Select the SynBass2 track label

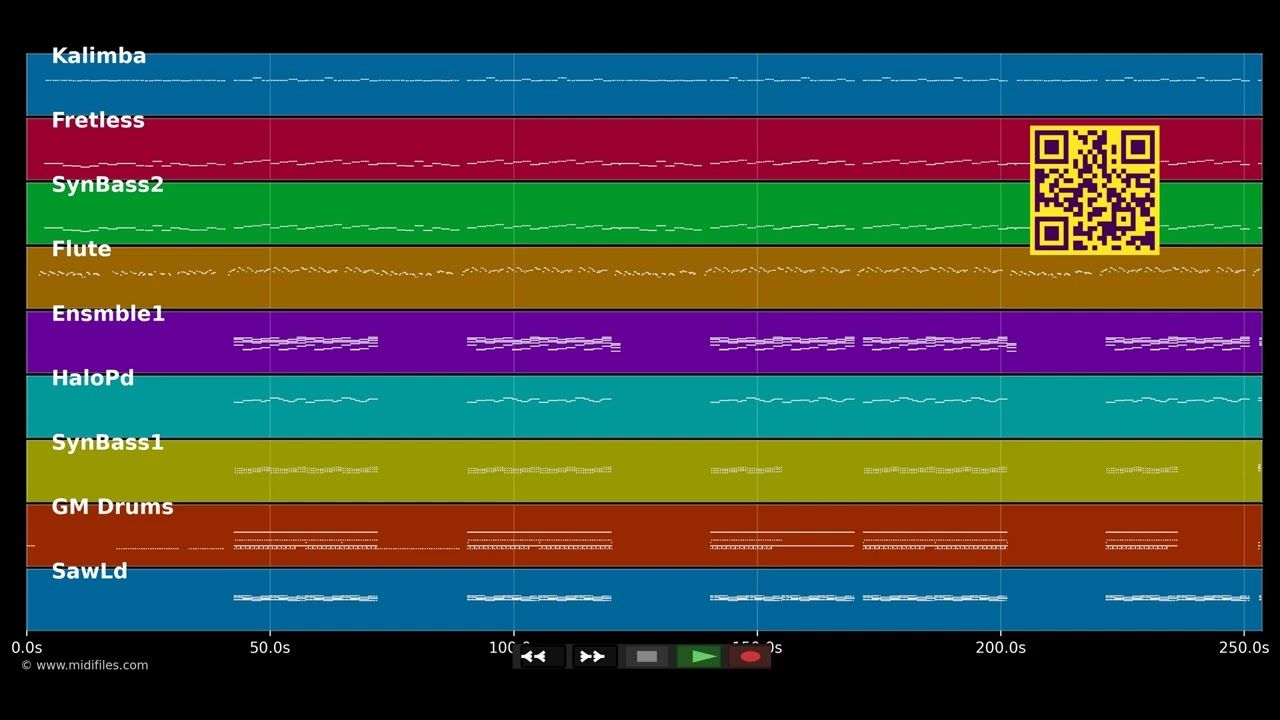coord(107,185)
